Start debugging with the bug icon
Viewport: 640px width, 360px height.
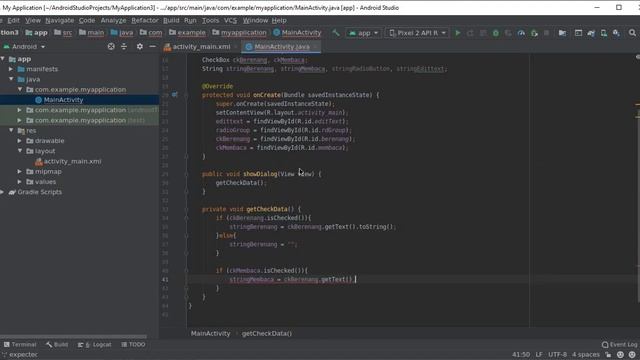pyautogui.click(x=496, y=33)
